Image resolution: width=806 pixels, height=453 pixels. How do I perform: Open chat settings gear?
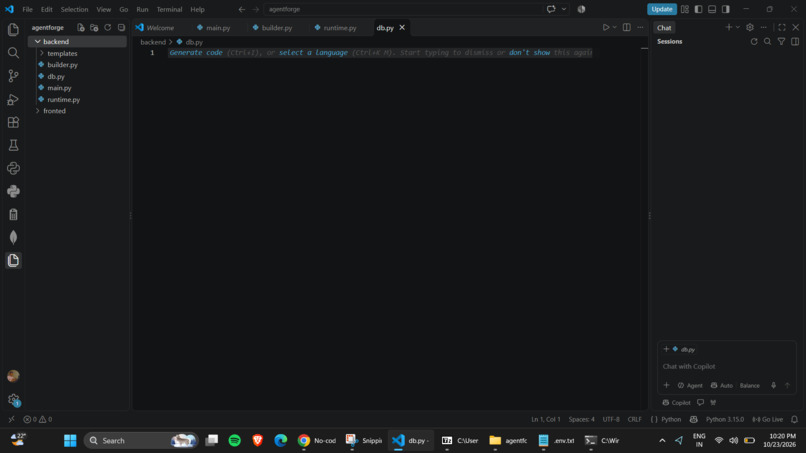click(x=750, y=27)
